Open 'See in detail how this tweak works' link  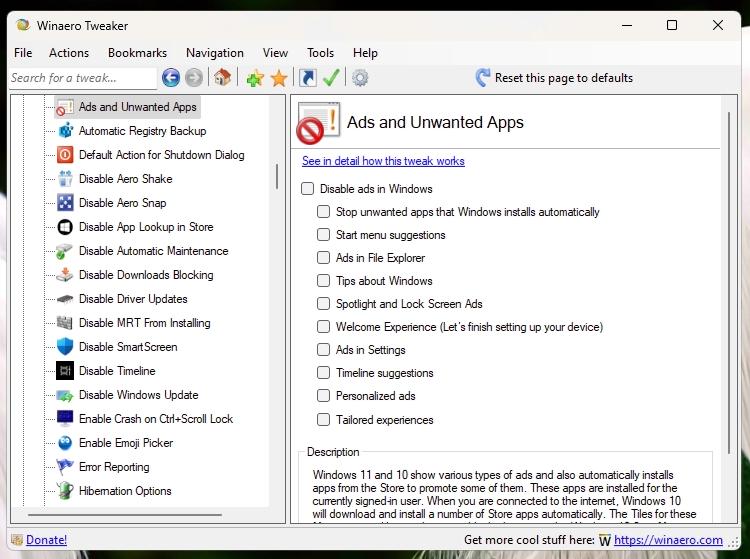pos(383,161)
